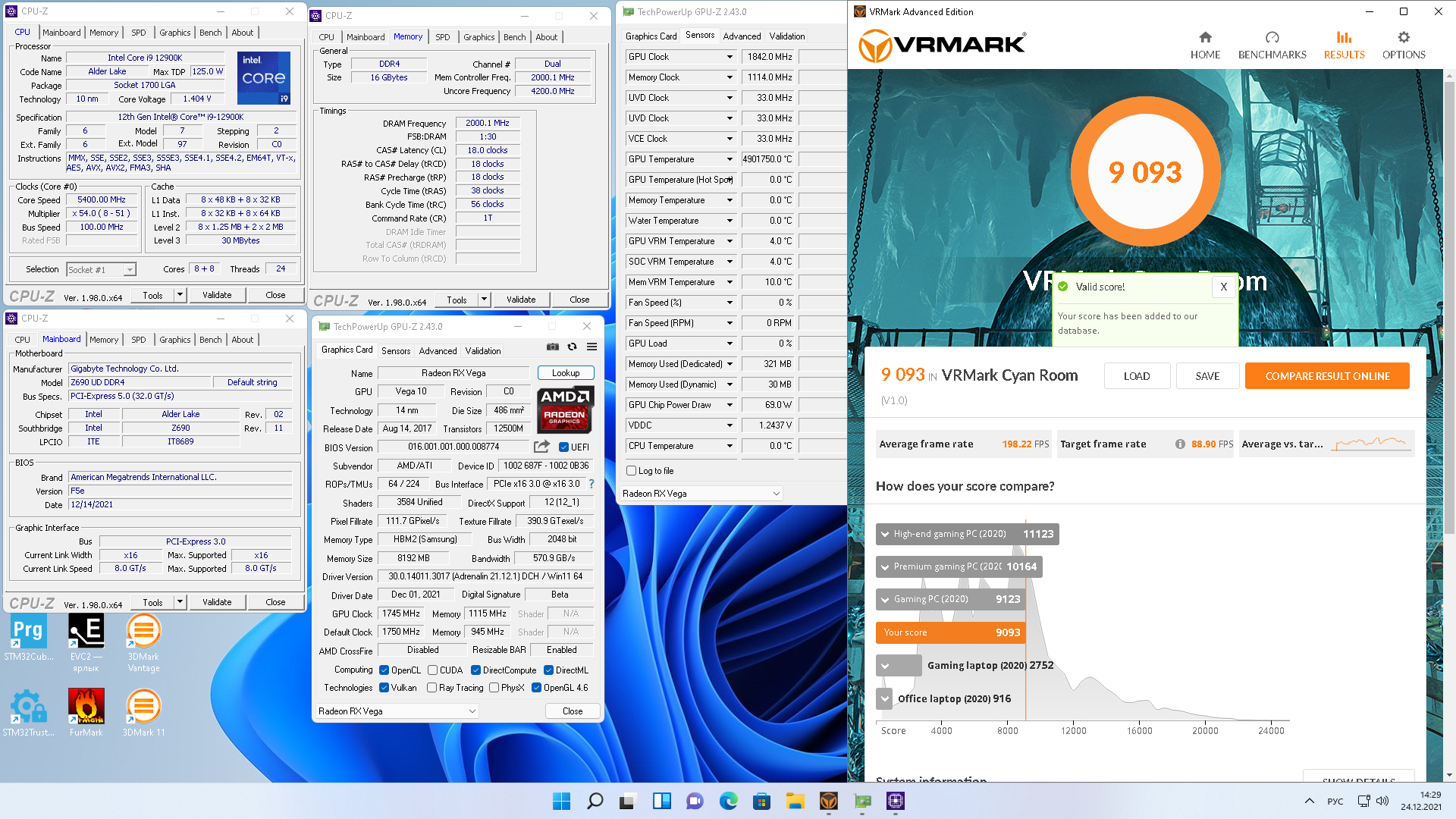Open EVC2 desktop shortcut icon

(x=86, y=642)
